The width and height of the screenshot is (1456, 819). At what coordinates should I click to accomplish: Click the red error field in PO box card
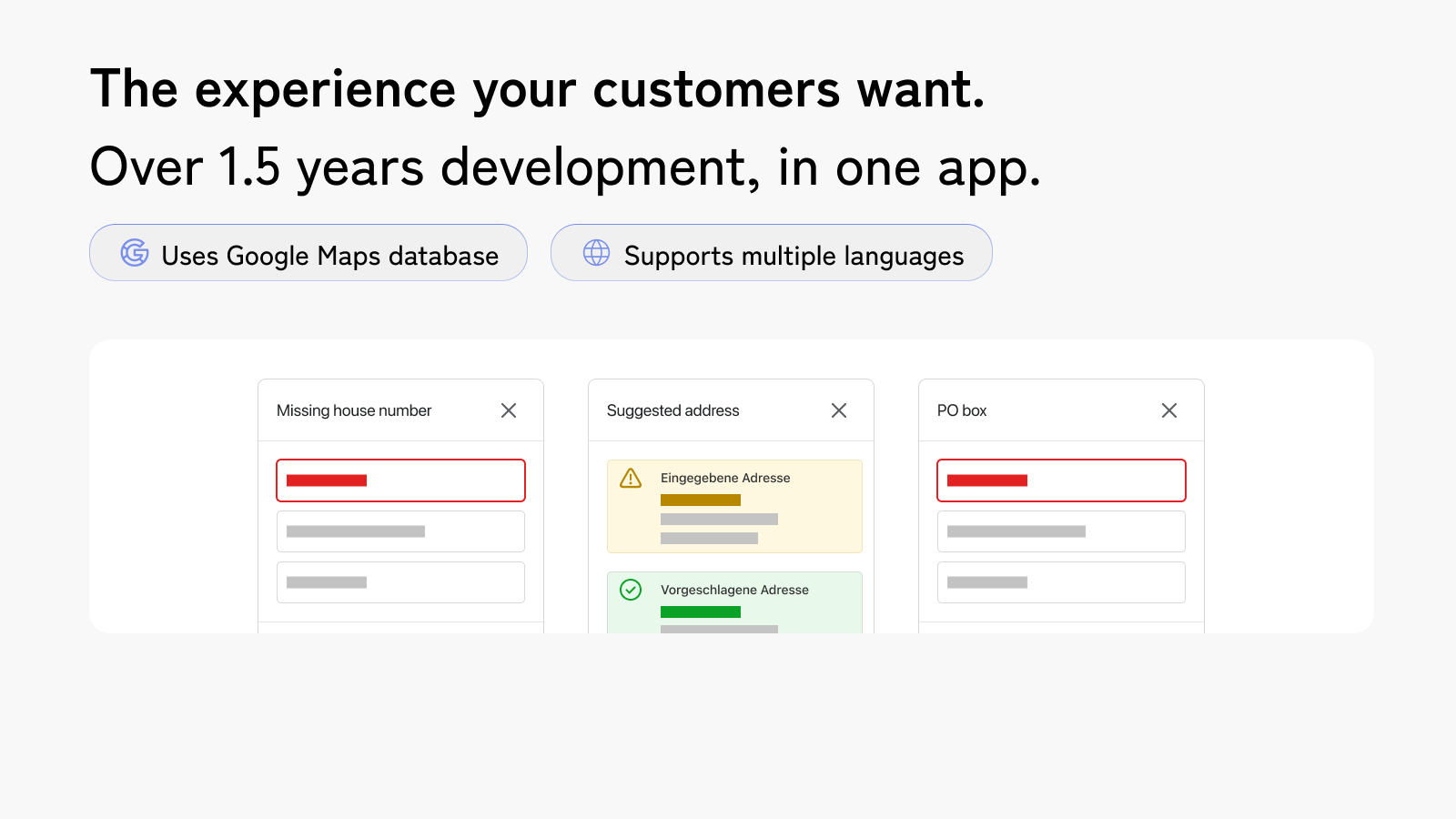click(1061, 480)
